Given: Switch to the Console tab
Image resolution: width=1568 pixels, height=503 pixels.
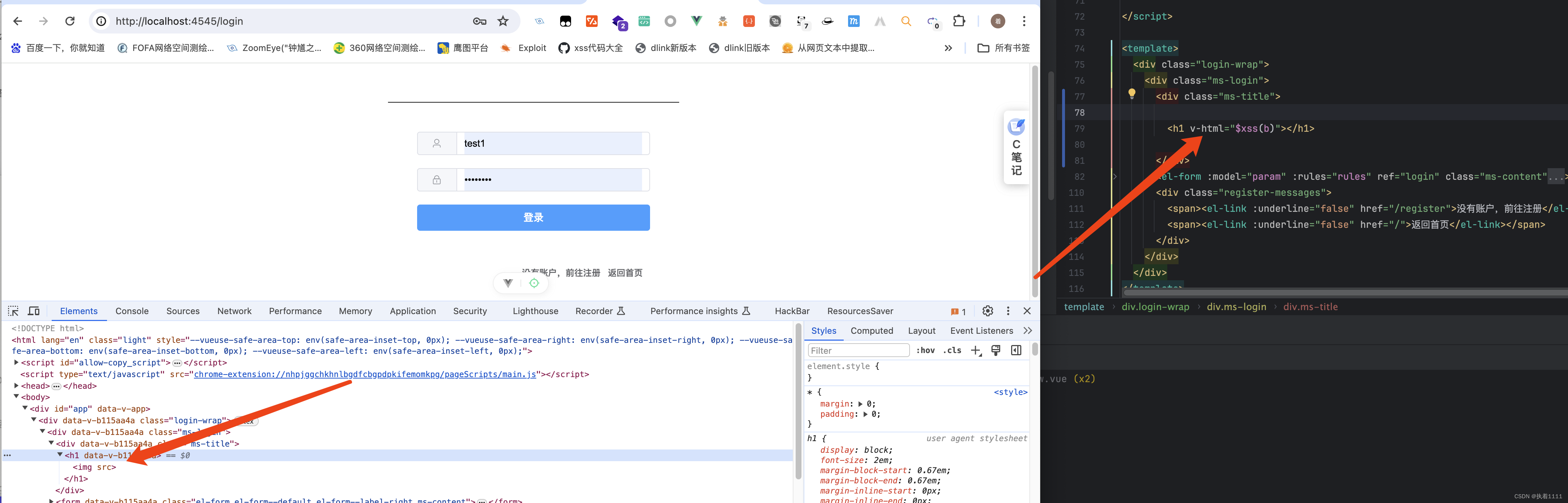Looking at the screenshot, I should pyautogui.click(x=132, y=311).
